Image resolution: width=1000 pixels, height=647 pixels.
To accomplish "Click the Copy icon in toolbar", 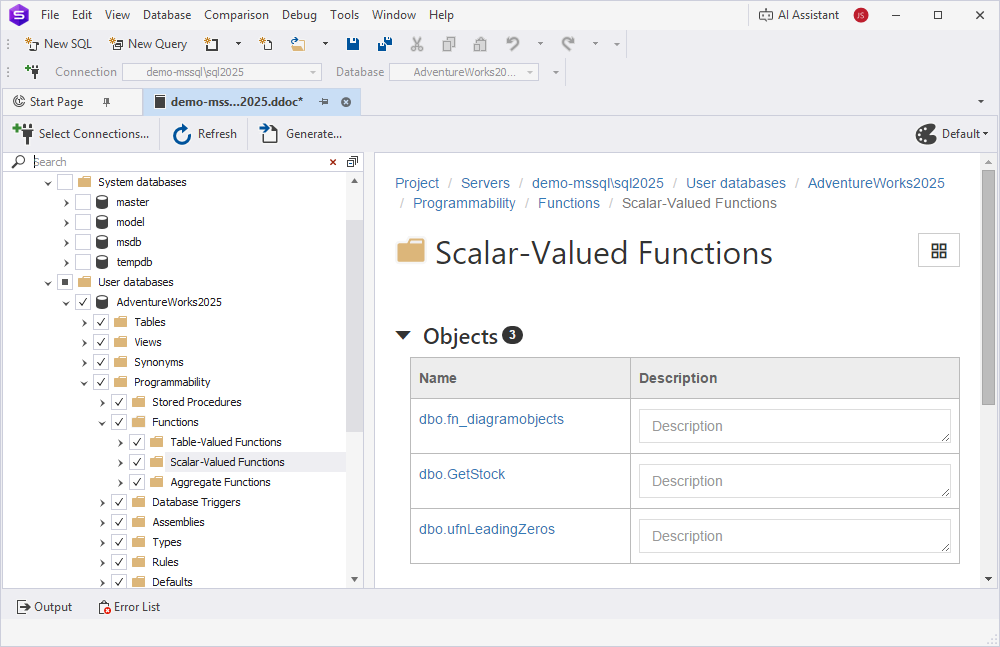I will point(449,44).
